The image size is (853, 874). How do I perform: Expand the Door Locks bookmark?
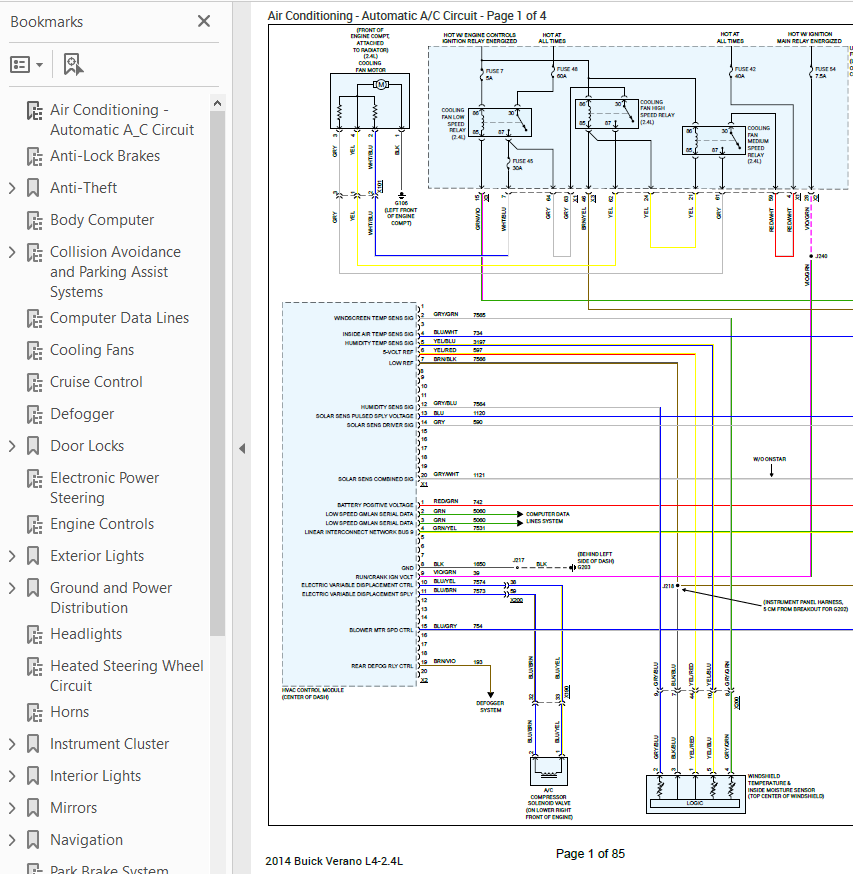[x=12, y=446]
